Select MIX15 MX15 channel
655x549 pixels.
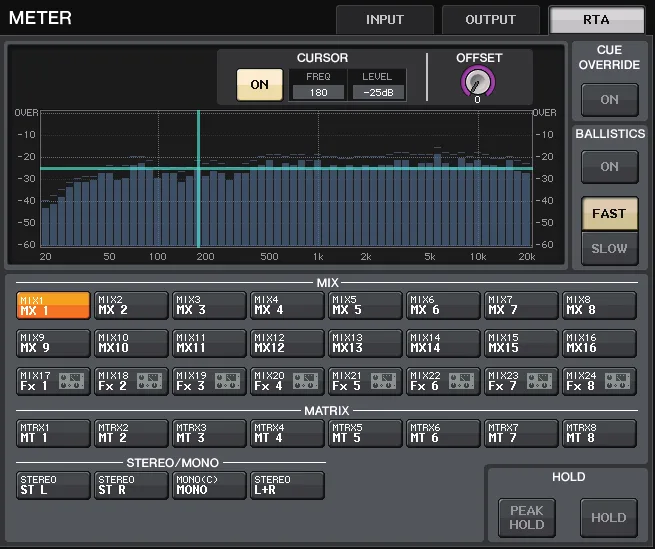pos(521,343)
